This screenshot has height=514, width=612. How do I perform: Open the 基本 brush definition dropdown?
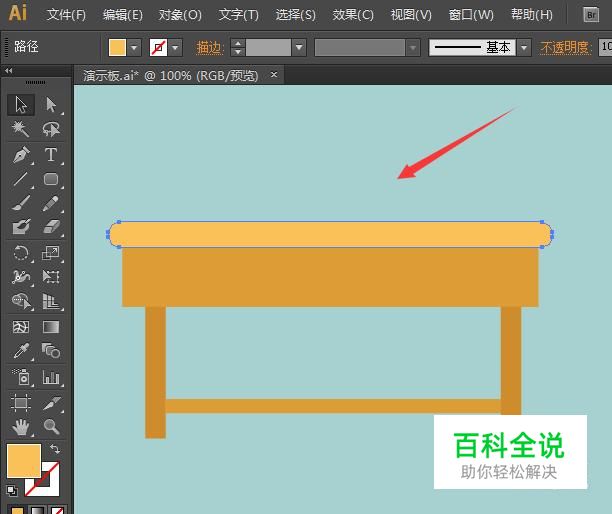coord(524,48)
